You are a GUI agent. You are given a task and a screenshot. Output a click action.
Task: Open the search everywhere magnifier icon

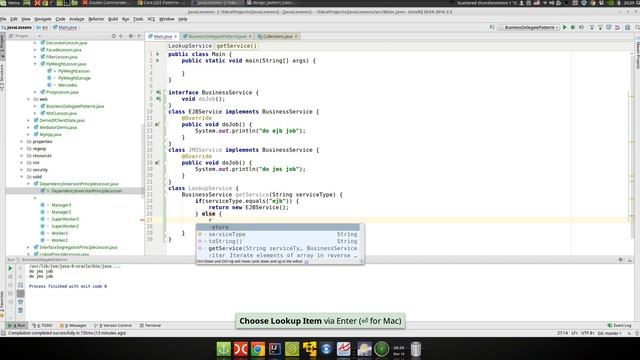pyautogui.click(x=637, y=27)
